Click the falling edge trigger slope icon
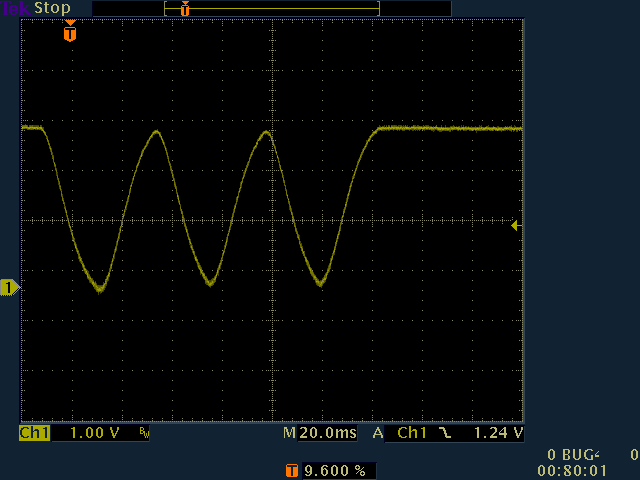Screen dimensions: 640x480 445,434
